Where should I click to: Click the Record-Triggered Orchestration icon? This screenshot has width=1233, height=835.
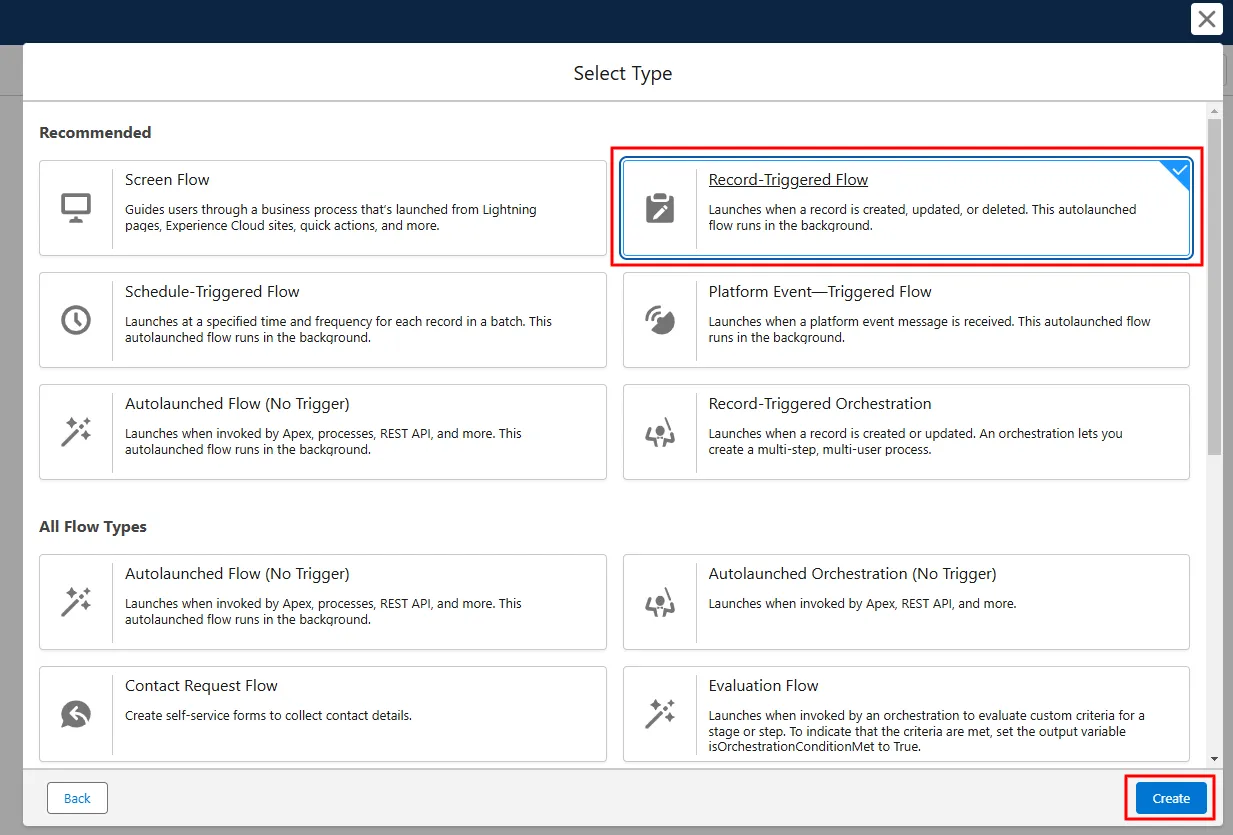[x=661, y=431]
